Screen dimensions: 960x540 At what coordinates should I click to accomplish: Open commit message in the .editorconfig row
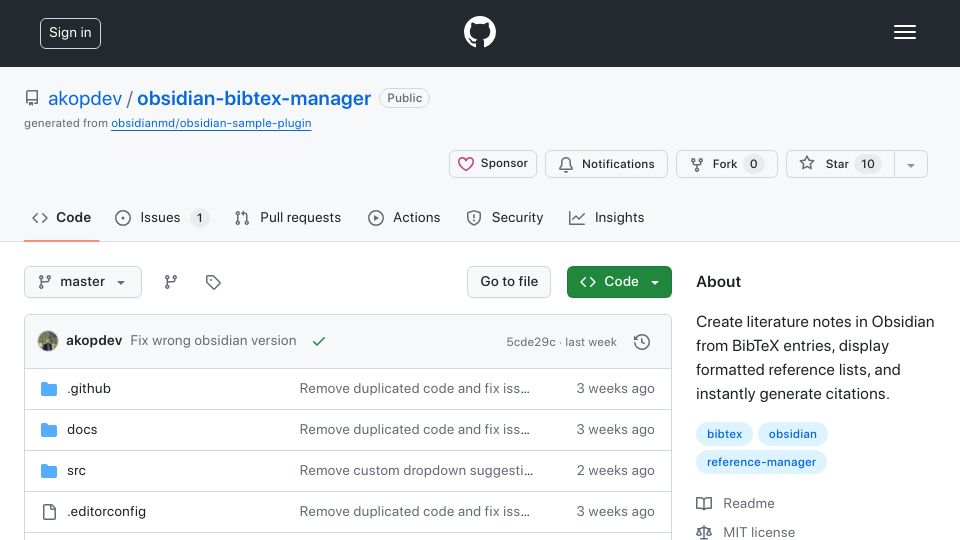coord(414,512)
